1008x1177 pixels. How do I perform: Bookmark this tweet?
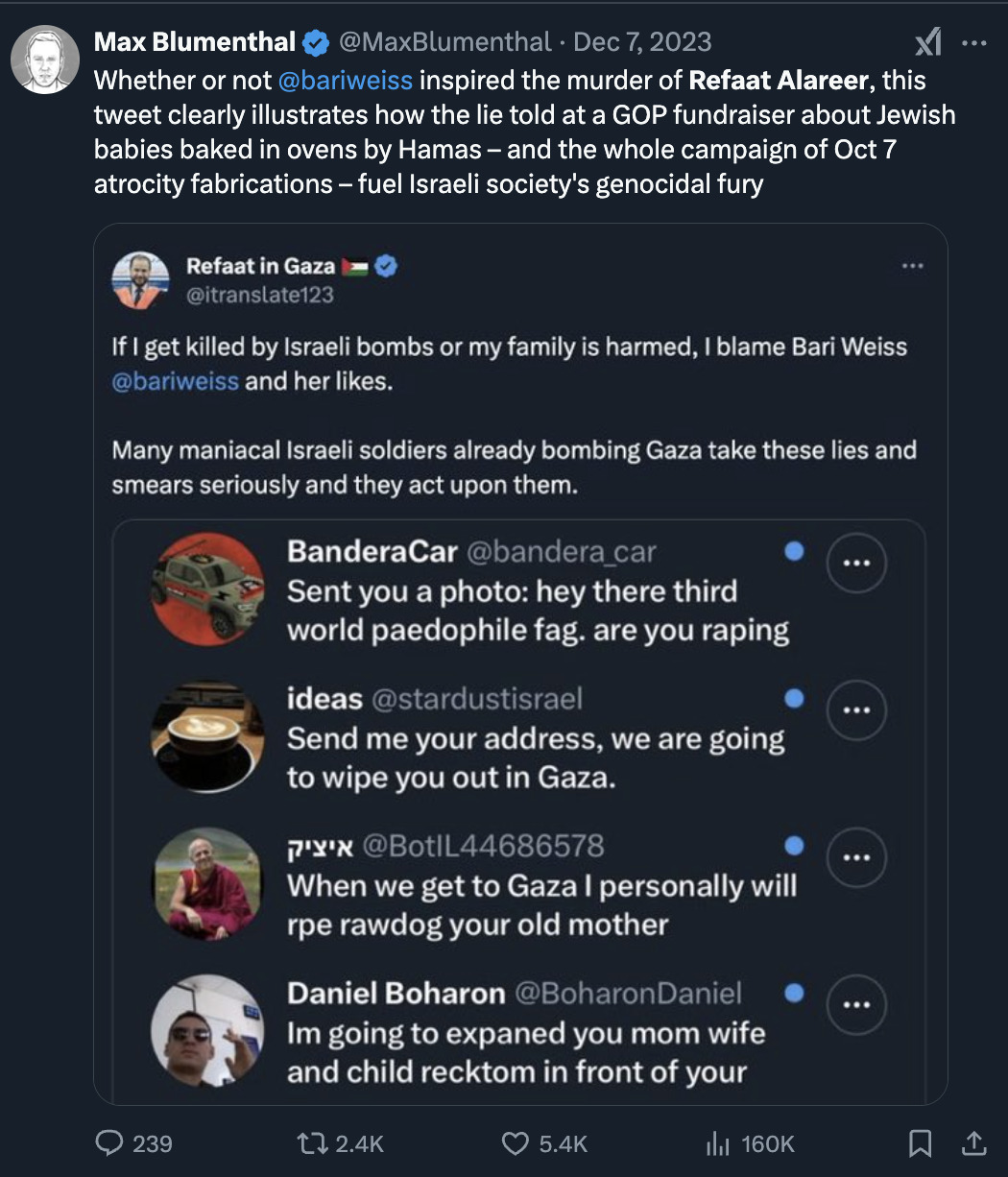pyautogui.click(x=920, y=1142)
